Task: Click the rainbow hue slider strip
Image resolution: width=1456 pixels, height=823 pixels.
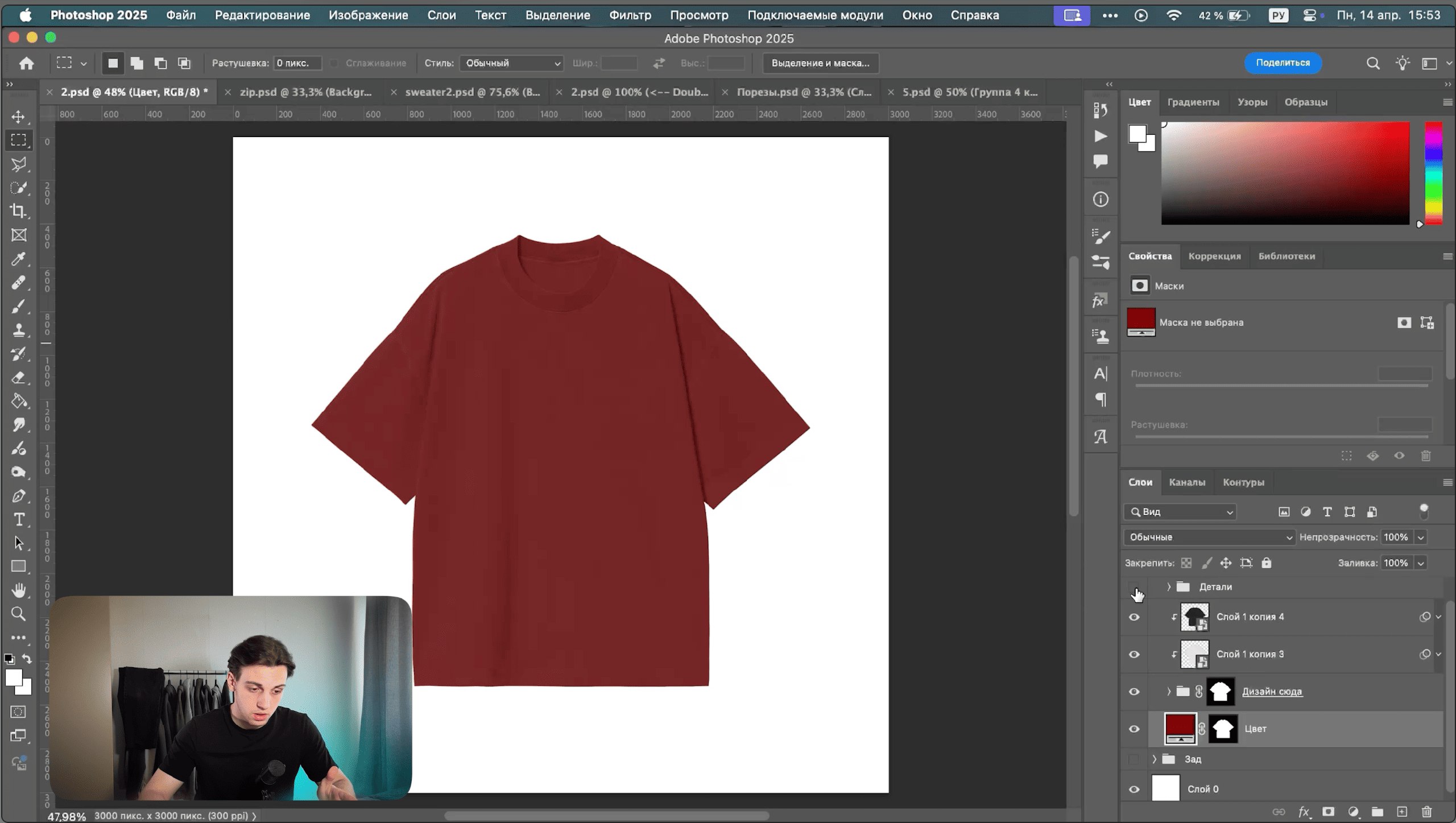Action: [1433, 173]
